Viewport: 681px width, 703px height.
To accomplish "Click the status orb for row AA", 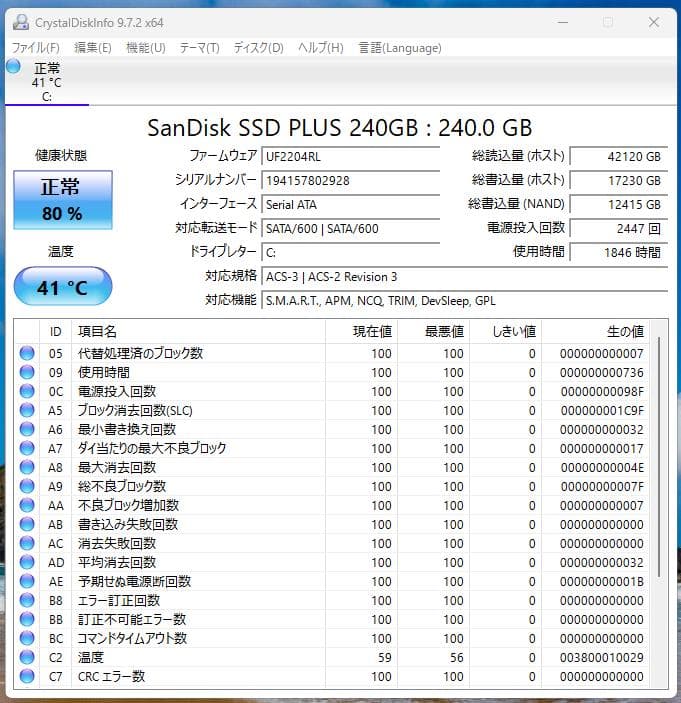I will [x=27, y=505].
